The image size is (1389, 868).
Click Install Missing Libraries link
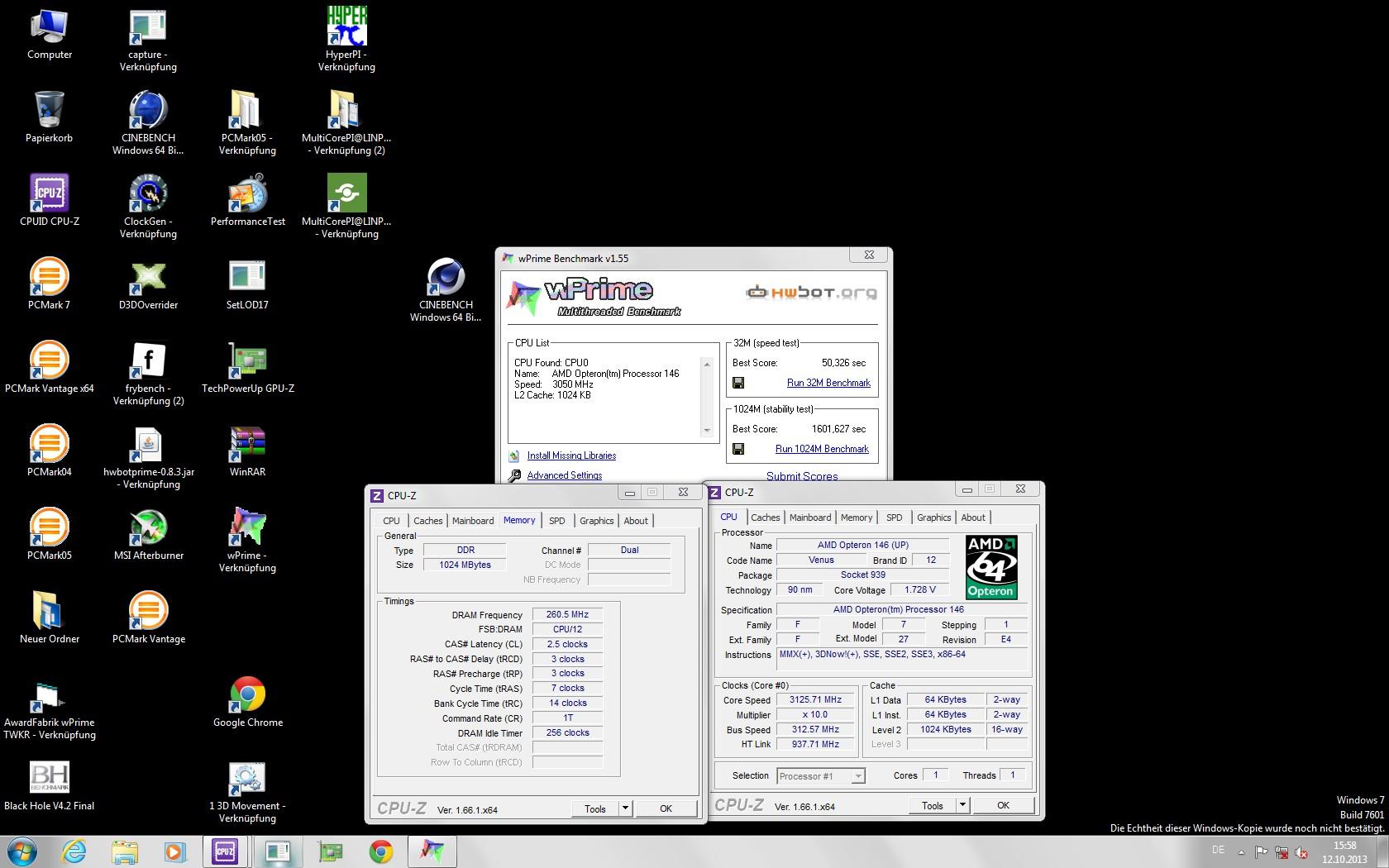(571, 455)
